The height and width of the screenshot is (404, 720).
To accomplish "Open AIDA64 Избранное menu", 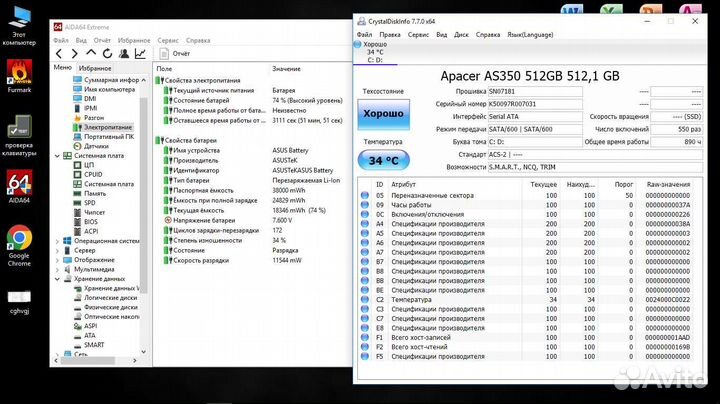I will [x=134, y=40].
